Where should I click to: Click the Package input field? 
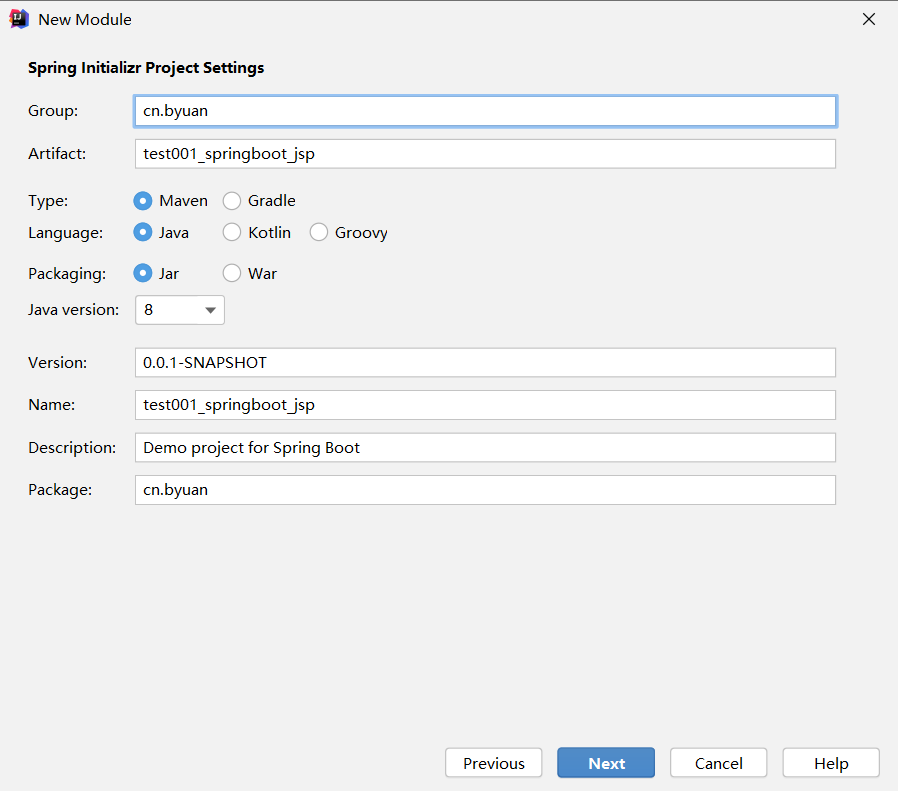[486, 490]
